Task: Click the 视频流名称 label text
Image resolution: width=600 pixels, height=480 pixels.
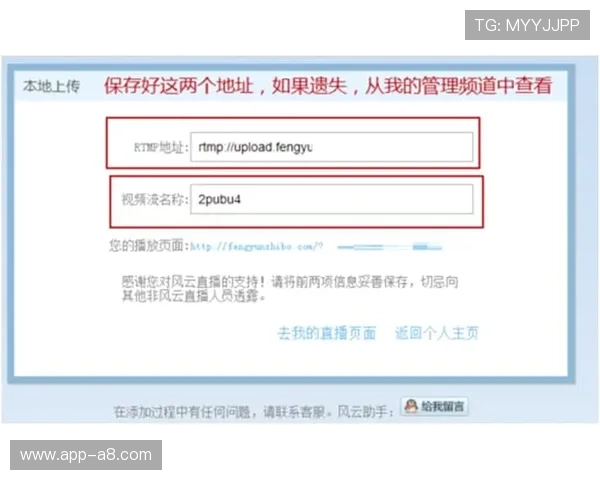Action: [155, 199]
